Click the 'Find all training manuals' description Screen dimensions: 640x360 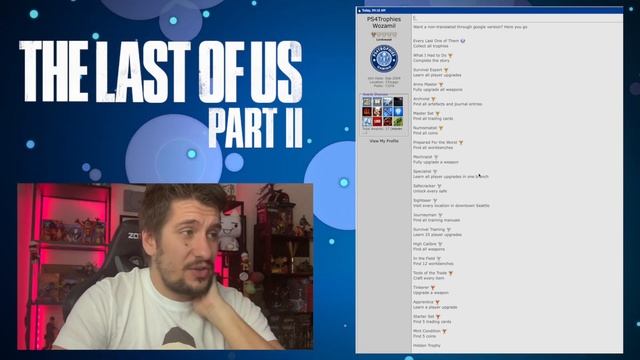point(436,220)
